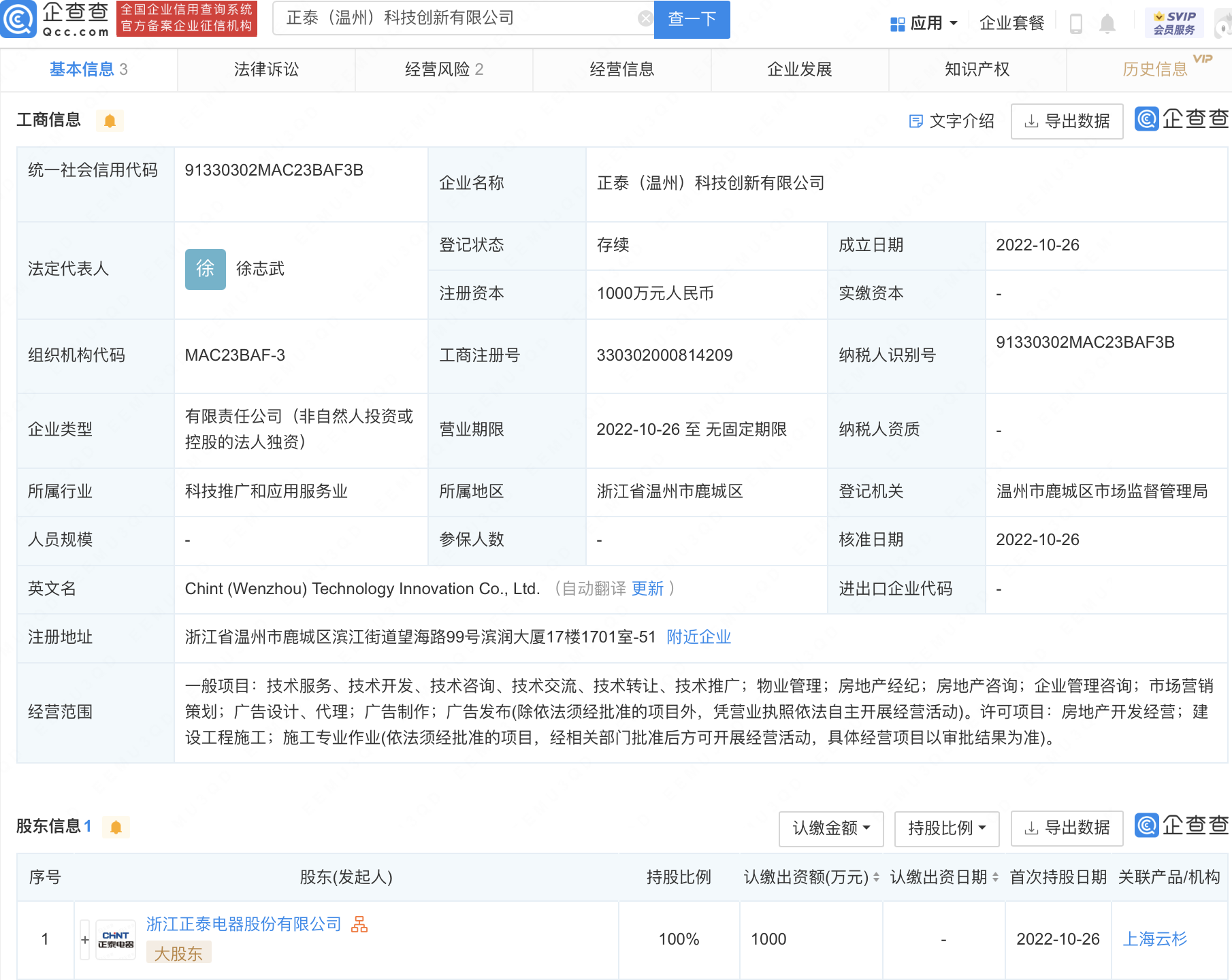Viewport: 1232px width, 980px height.
Task: Switch to 基本信息 tab
Action: pyautogui.click(x=88, y=69)
